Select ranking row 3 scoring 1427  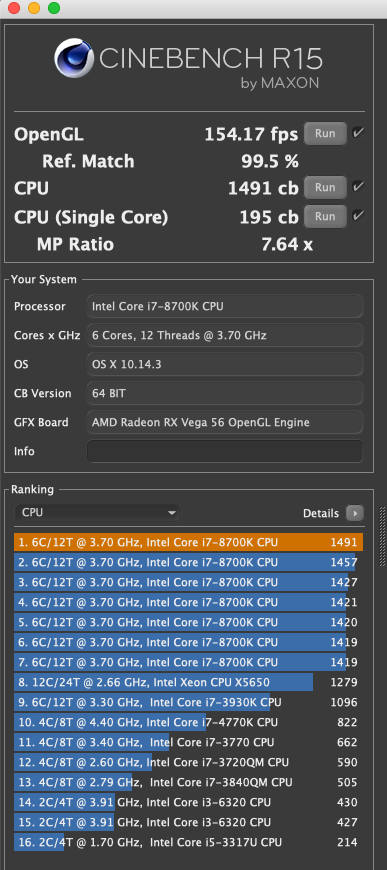188,582
